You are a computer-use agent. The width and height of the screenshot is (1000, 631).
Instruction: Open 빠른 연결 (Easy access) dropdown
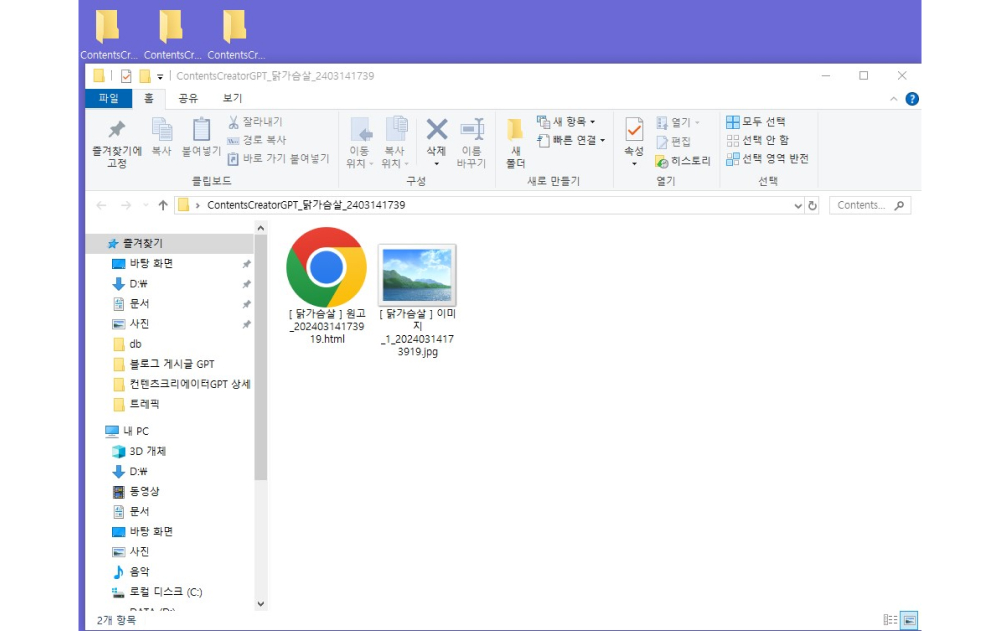coord(571,140)
